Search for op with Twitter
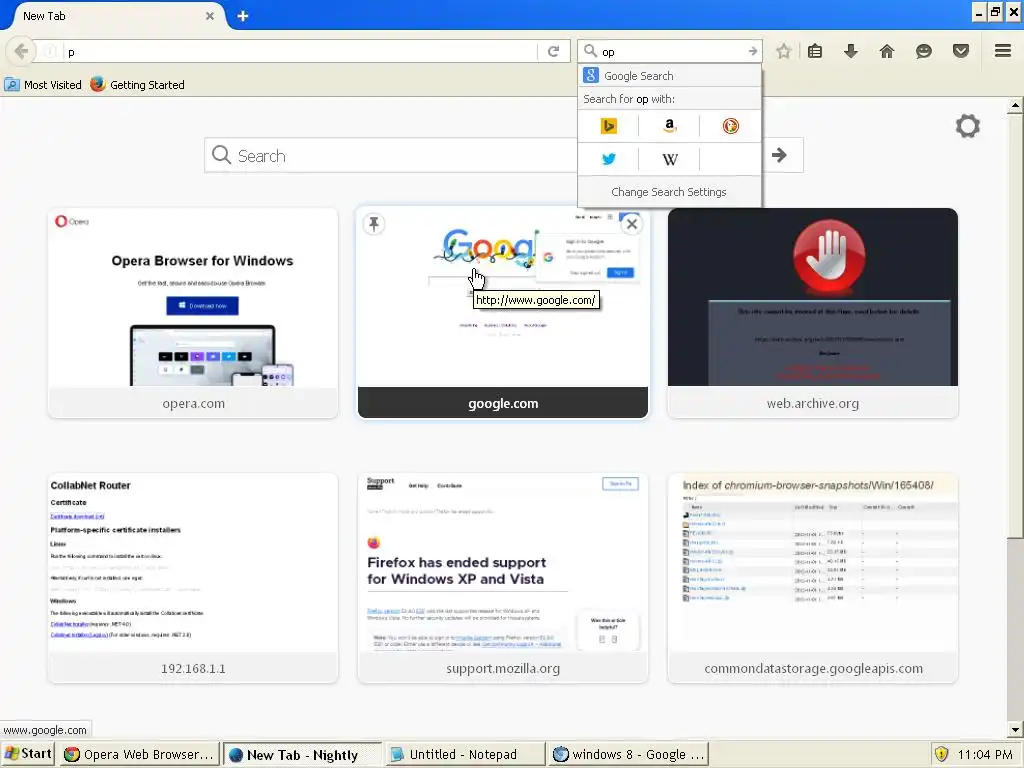Image resolution: width=1024 pixels, height=768 pixels. click(609, 159)
